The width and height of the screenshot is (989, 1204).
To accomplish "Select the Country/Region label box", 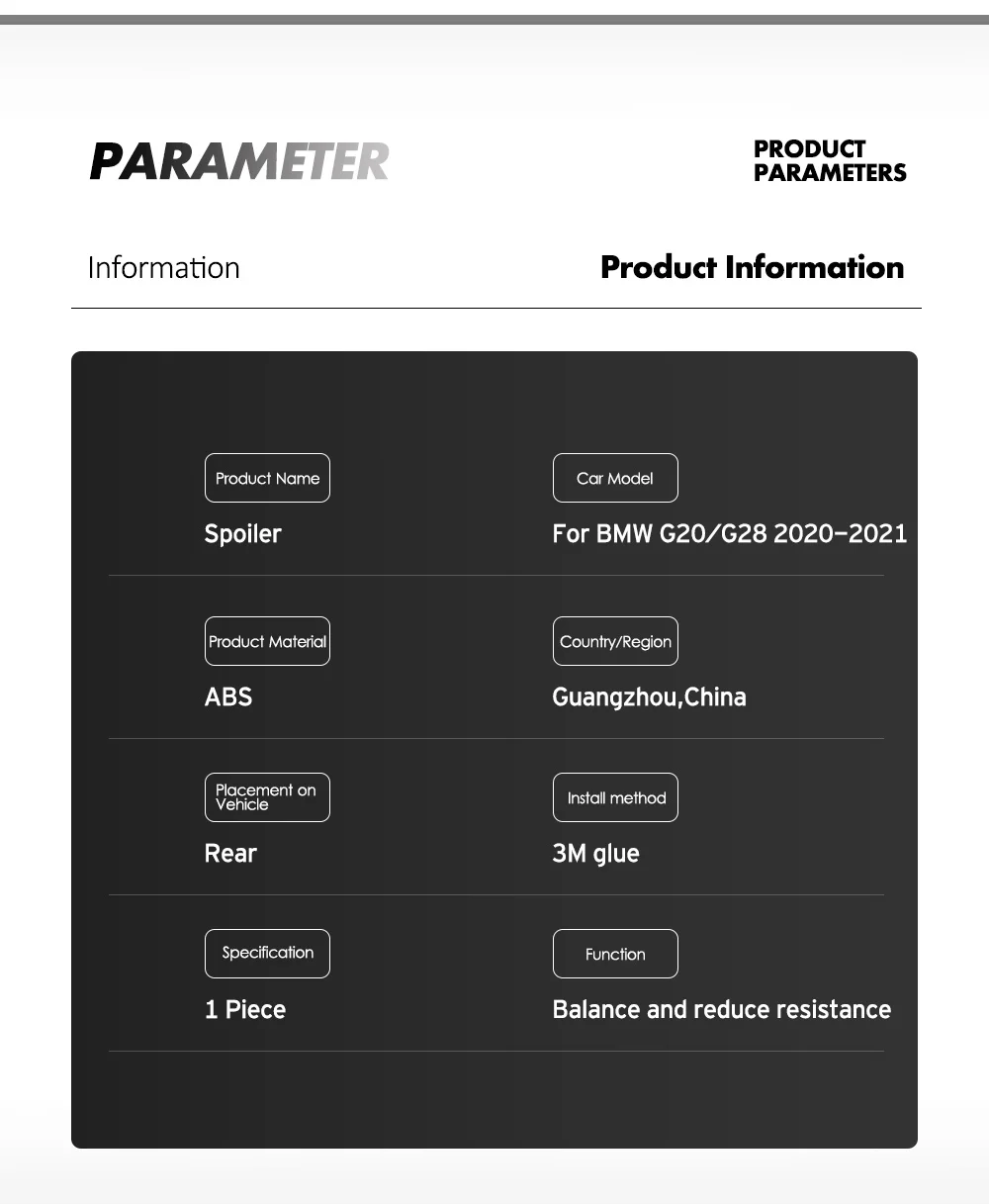I will [615, 641].
